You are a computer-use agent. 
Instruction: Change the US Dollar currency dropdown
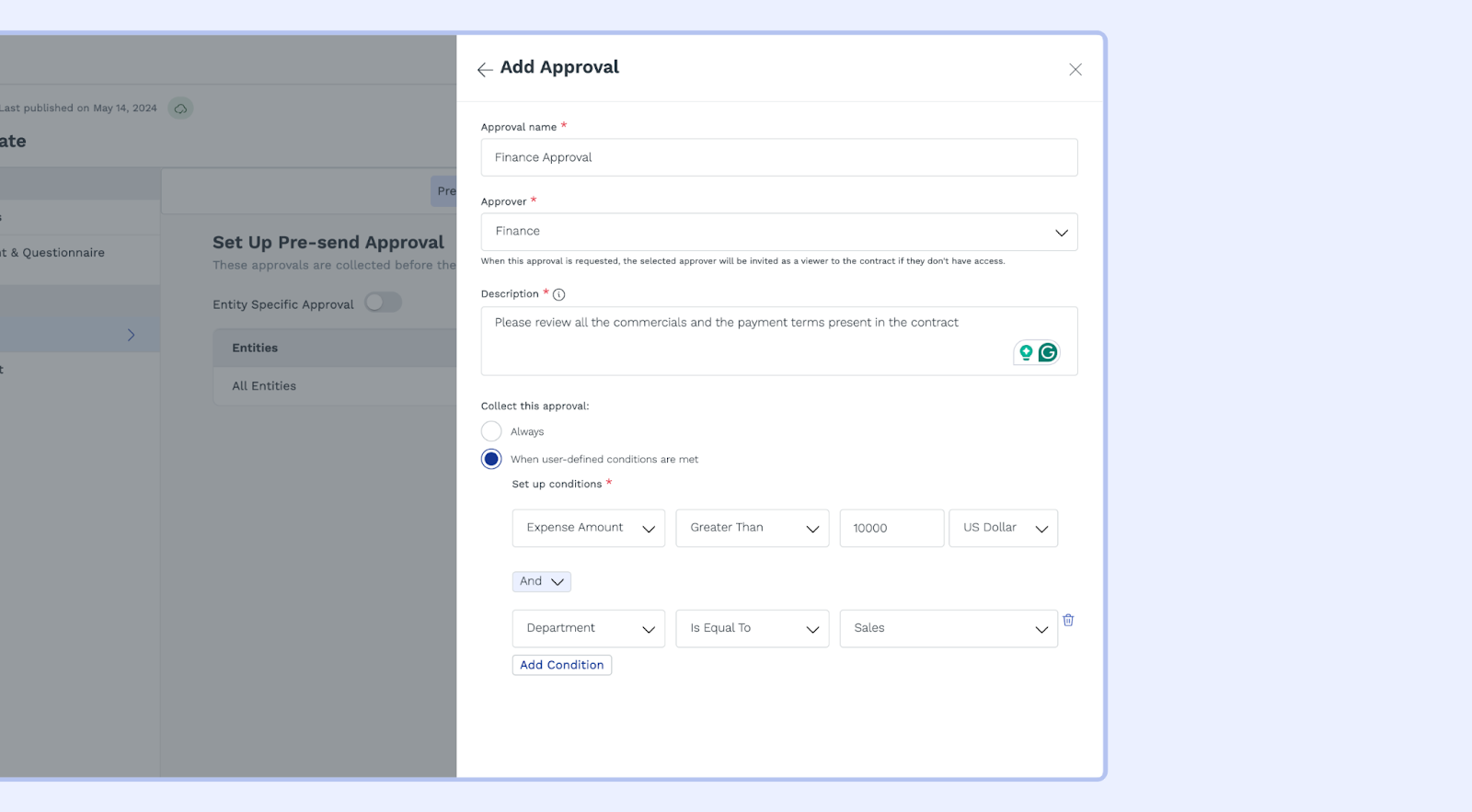[1003, 528]
